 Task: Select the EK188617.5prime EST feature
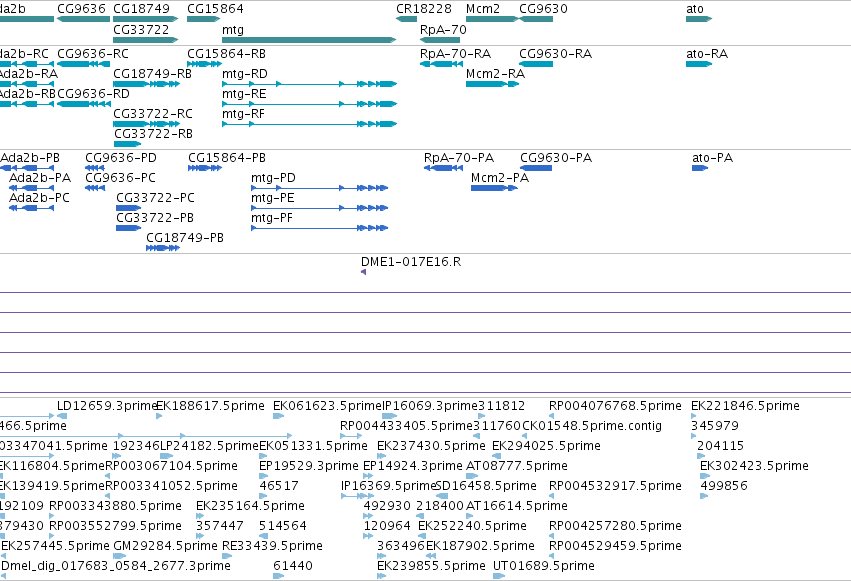(159, 416)
